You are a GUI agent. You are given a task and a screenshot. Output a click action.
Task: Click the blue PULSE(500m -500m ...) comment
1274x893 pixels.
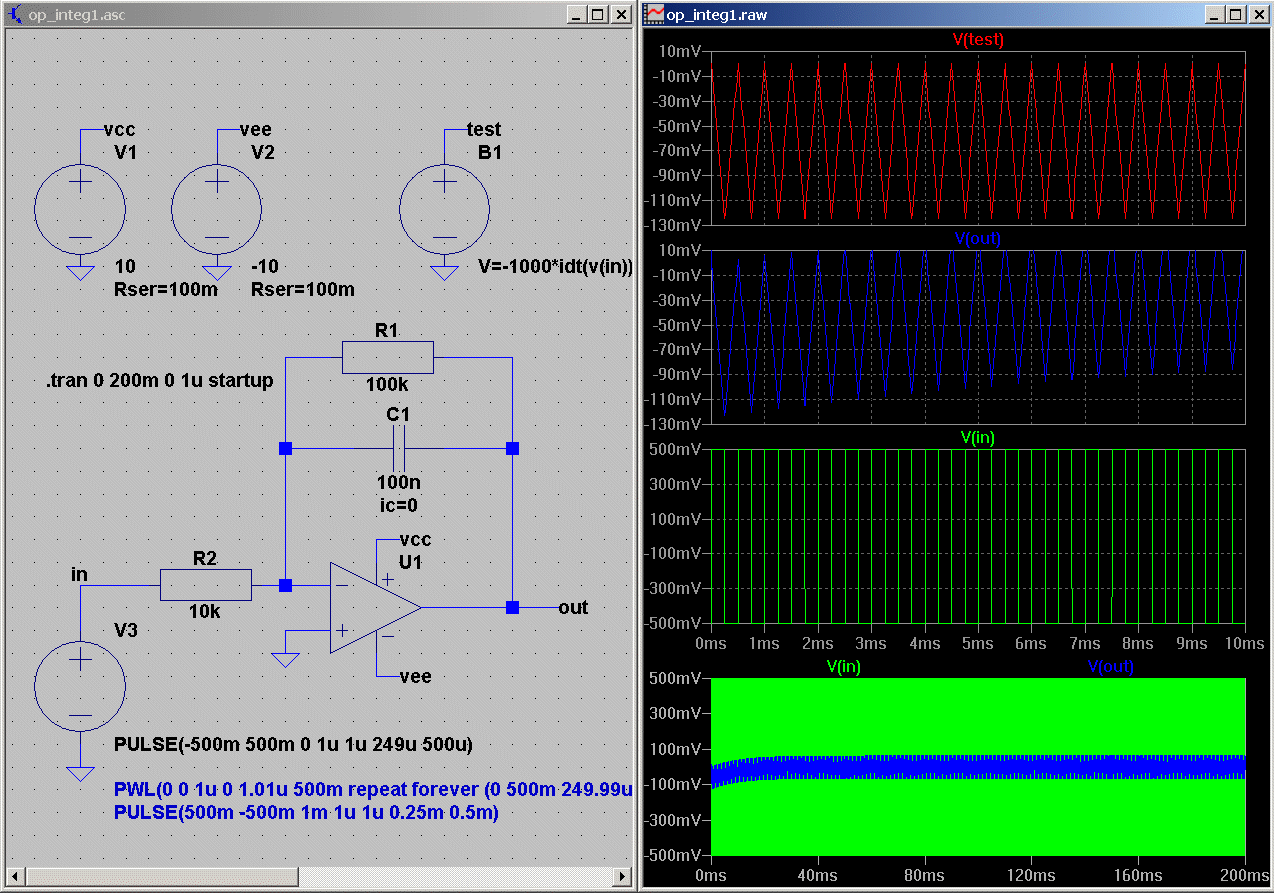click(x=306, y=812)
